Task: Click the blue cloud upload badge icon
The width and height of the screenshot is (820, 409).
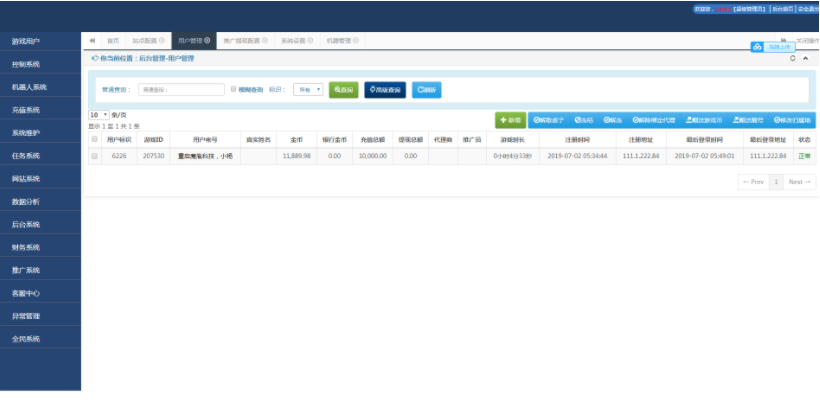Action: pos(757,47)
